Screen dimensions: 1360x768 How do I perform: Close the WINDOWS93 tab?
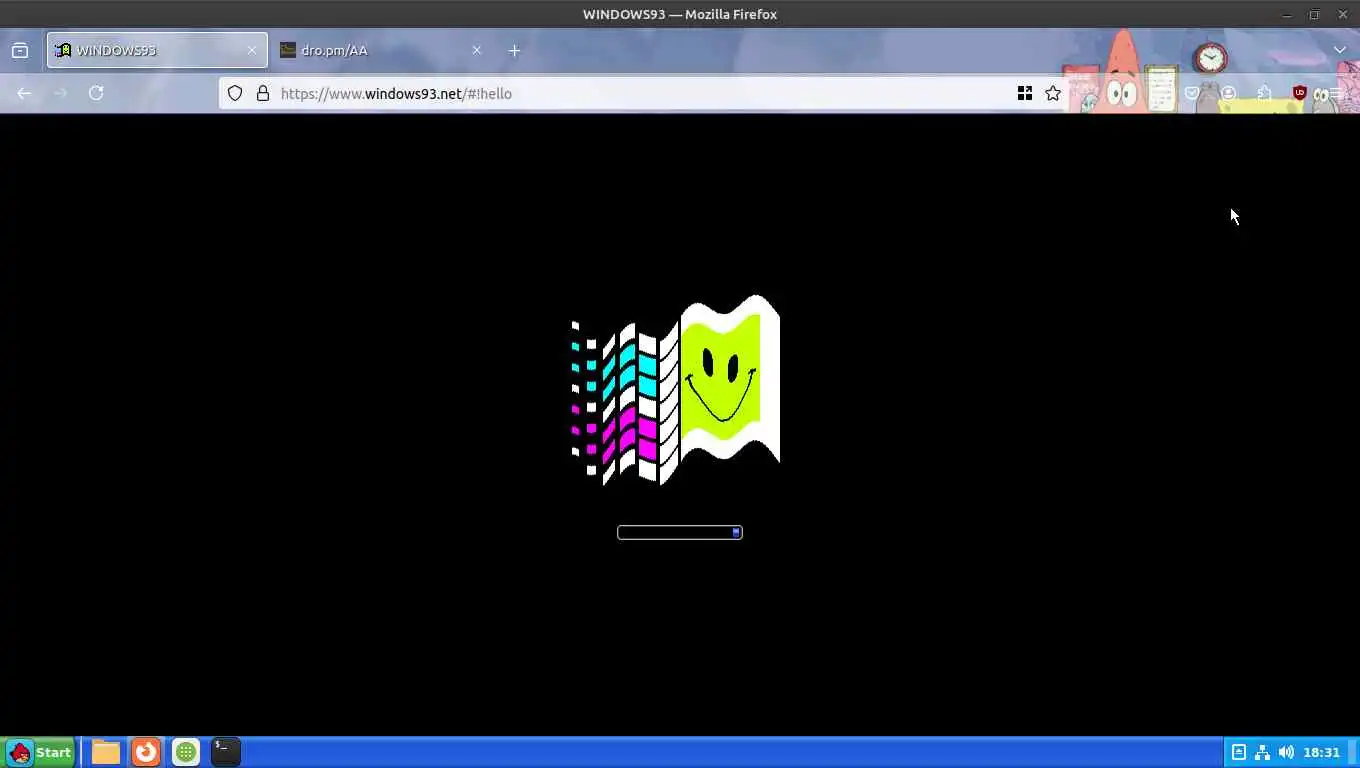(252, 50)
